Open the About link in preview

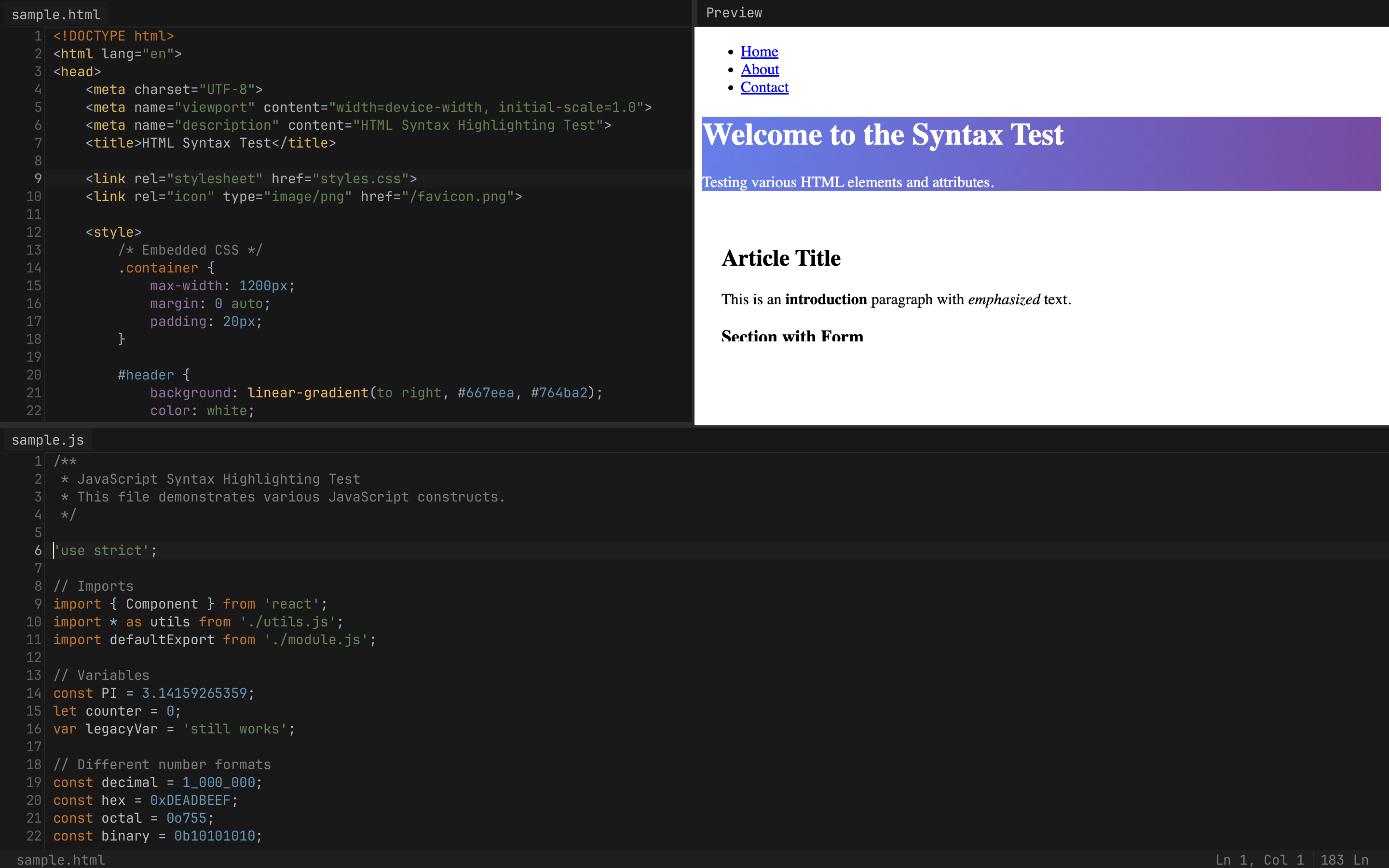point(759,69)
